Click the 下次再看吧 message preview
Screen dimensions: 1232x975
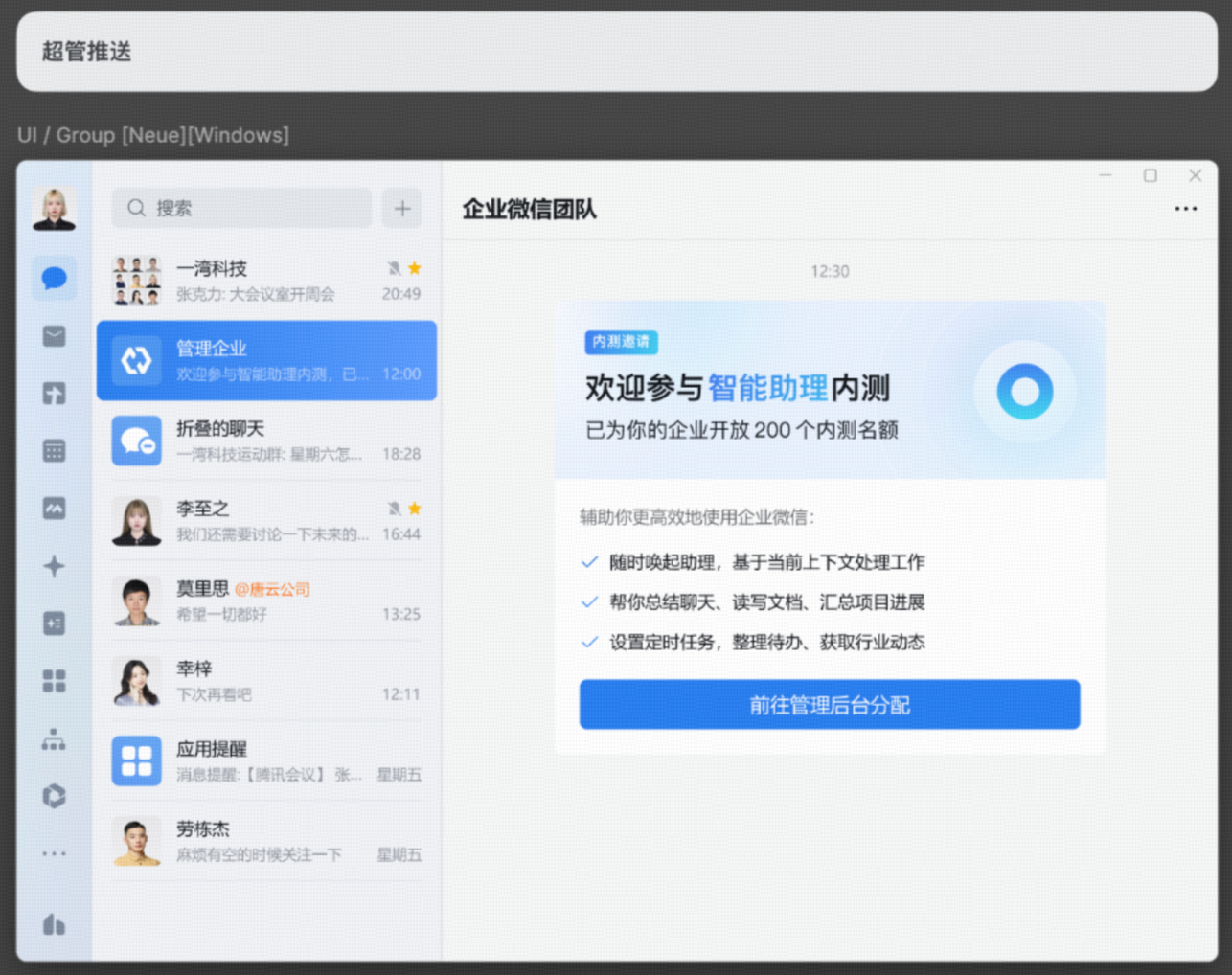[x=214, y=694]
